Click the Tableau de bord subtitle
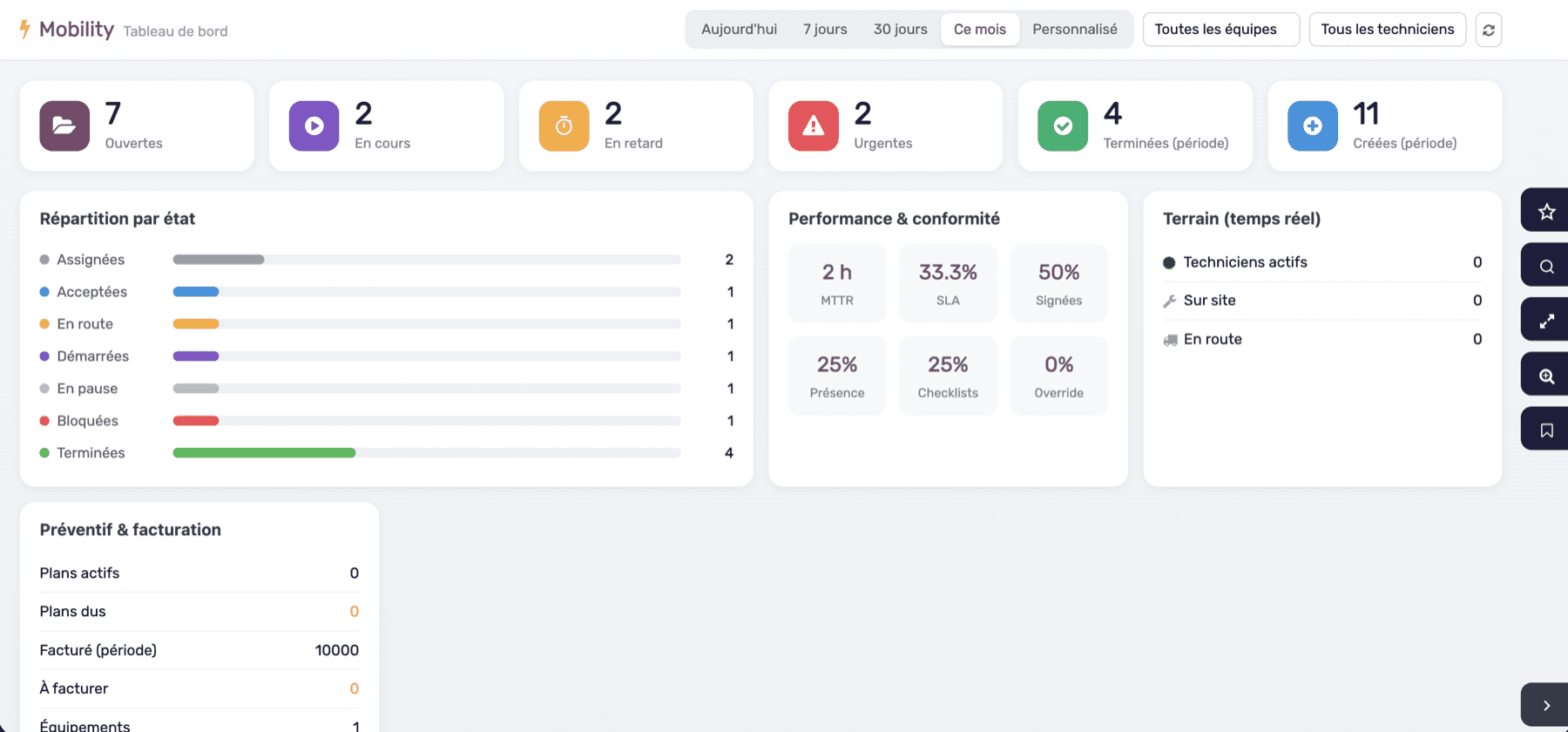This screenshot has height=732, width=1568. [175, 31]
